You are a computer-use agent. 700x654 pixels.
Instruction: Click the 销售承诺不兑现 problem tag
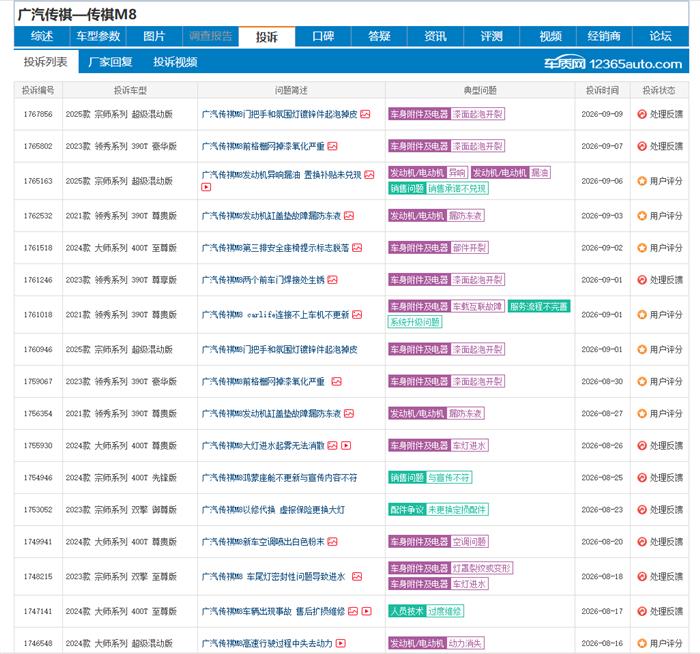[457, 188]
